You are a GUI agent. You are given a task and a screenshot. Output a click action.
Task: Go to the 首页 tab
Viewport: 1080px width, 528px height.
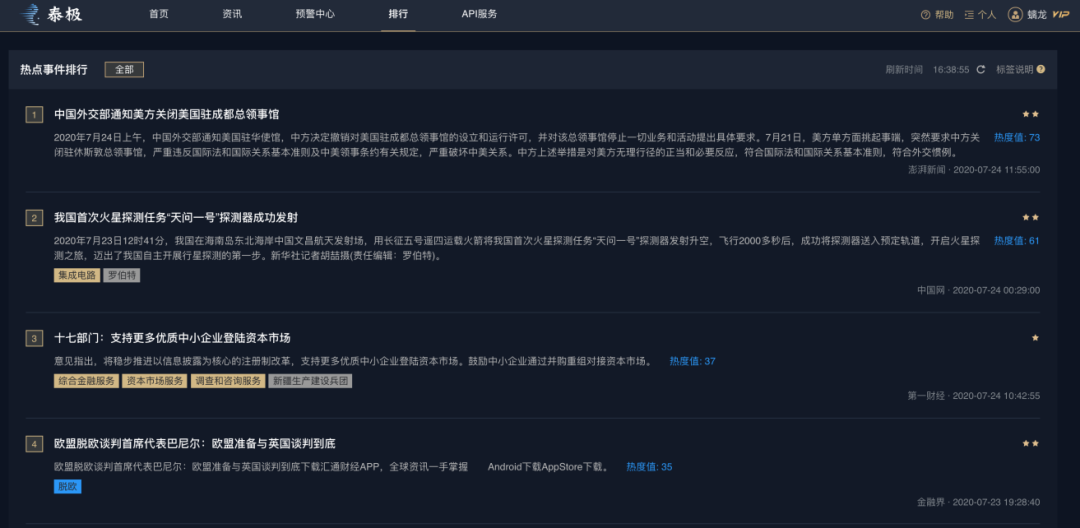tap(159, 14)
